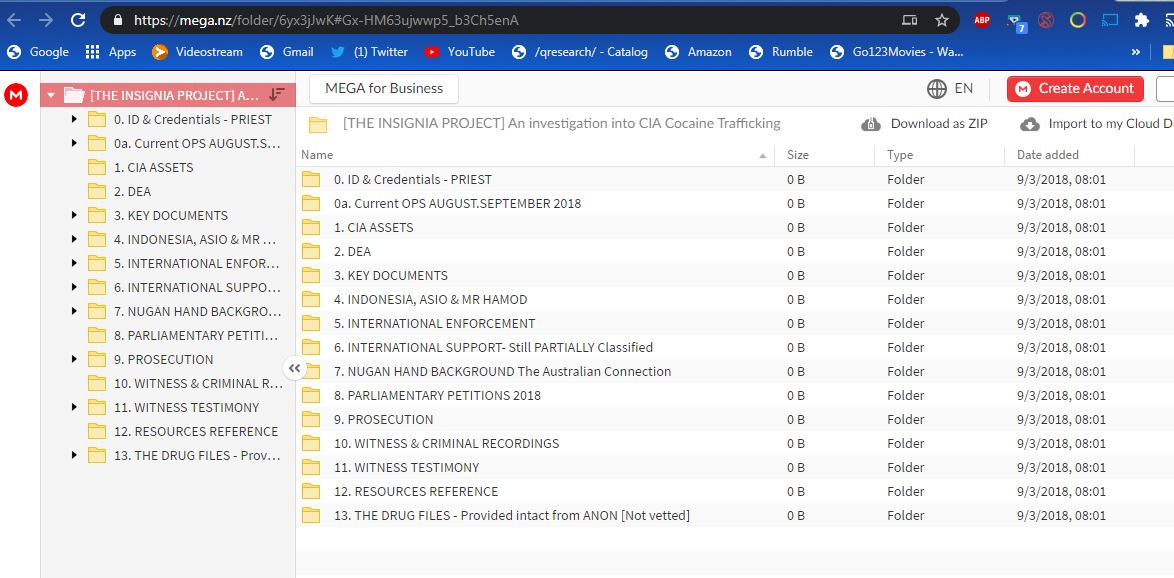The image size is (1174, 578).
Task: Click the red blocked extension icon
Action: coord(1046,20)
